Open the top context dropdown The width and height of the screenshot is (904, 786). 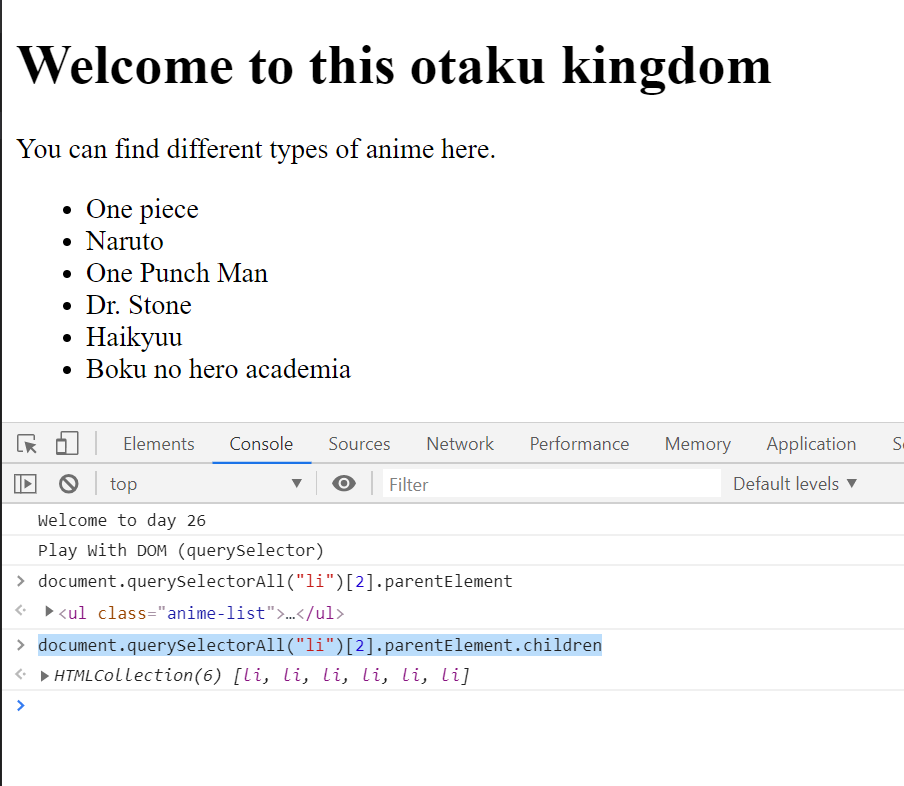206,484
